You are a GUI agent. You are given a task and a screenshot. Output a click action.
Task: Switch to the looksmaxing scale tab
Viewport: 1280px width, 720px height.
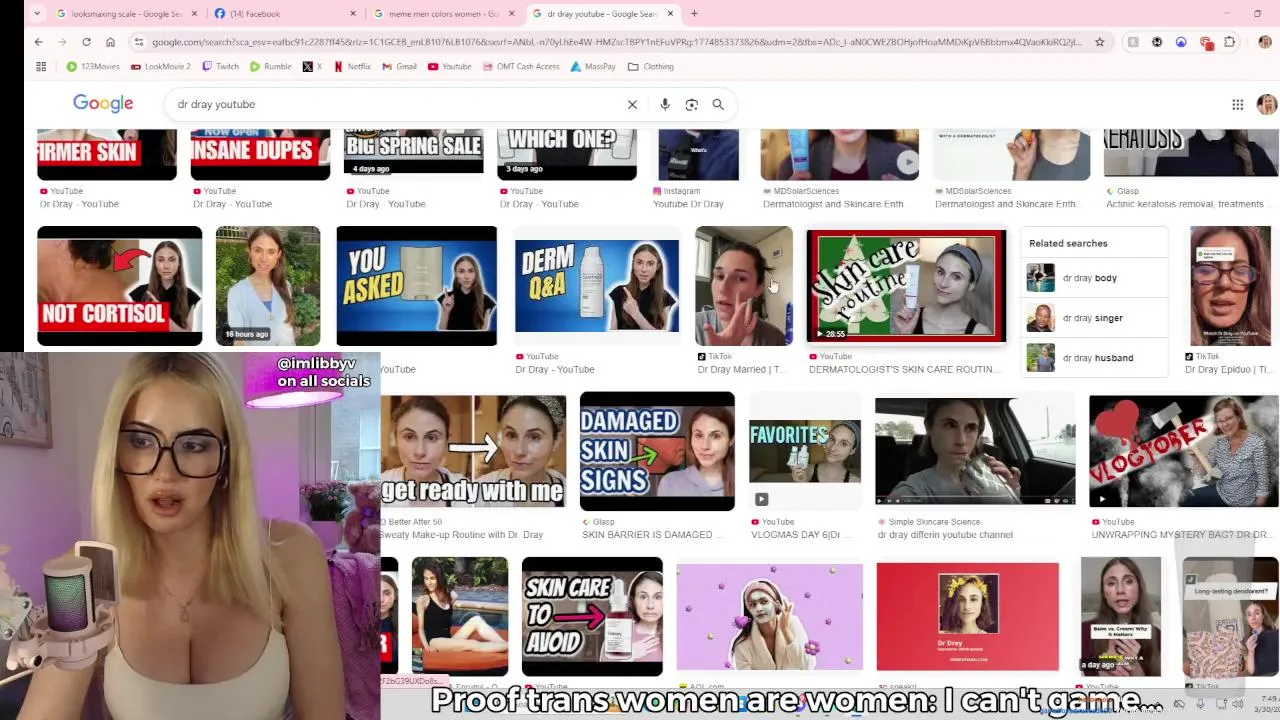120,14
